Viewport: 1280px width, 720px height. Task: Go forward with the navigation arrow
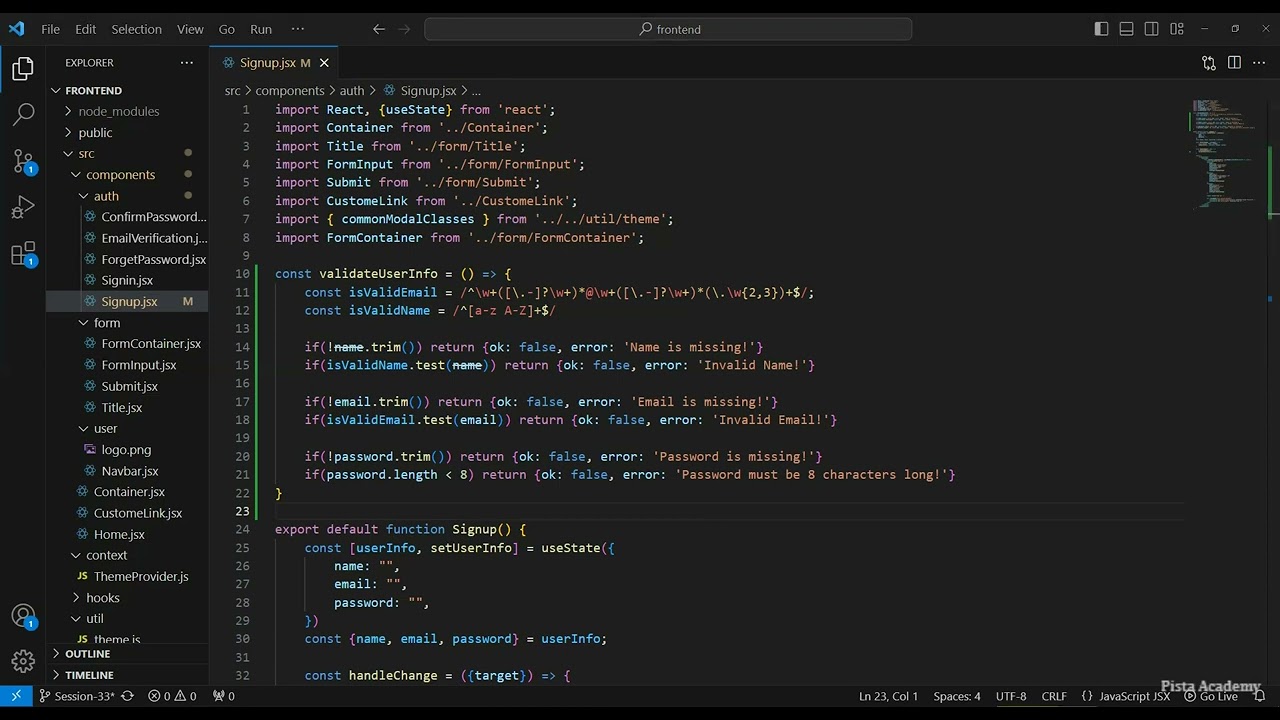point(405,29)
